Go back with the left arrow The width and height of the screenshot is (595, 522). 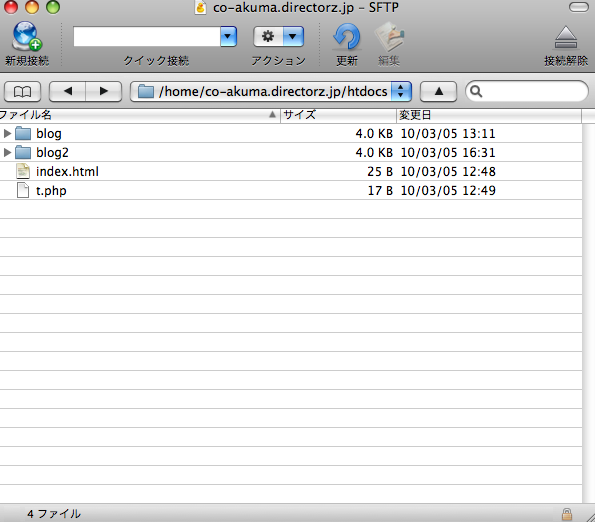click(68, 91)
